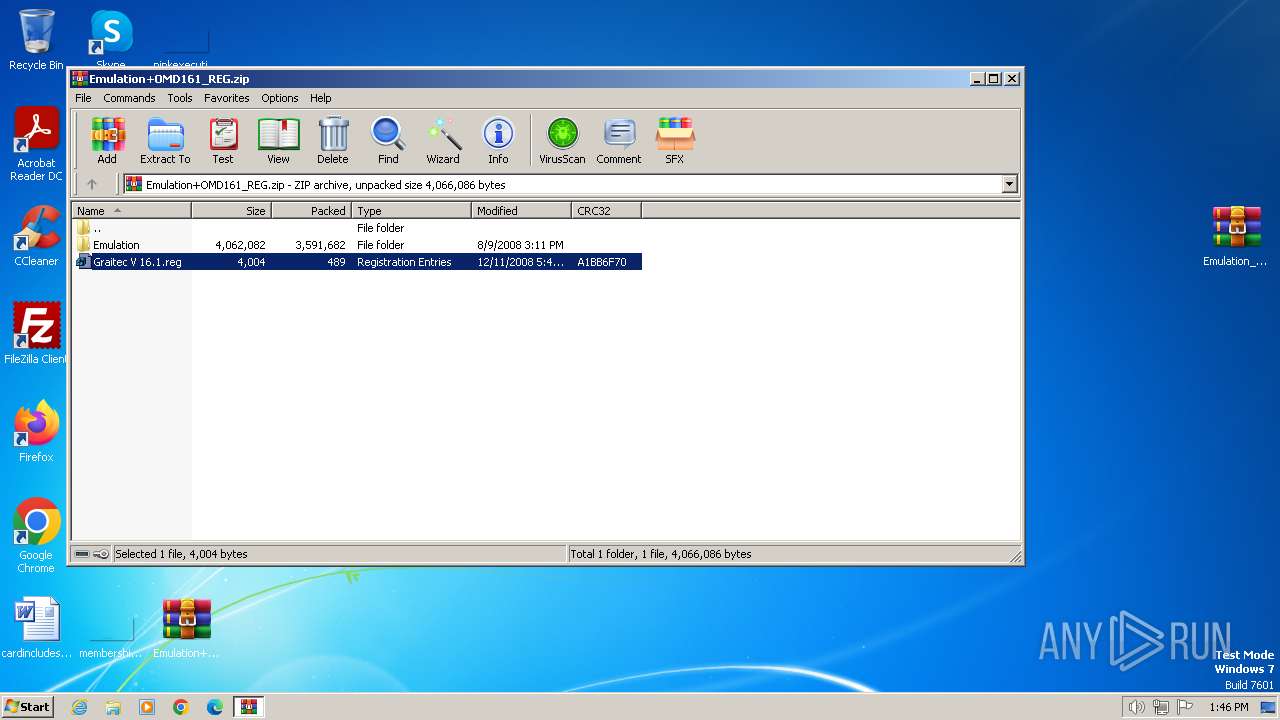The width and height of the screenshot is (1280, 720).
Task: Open Internet Explorer in taskbar
Action: point(79,707)
